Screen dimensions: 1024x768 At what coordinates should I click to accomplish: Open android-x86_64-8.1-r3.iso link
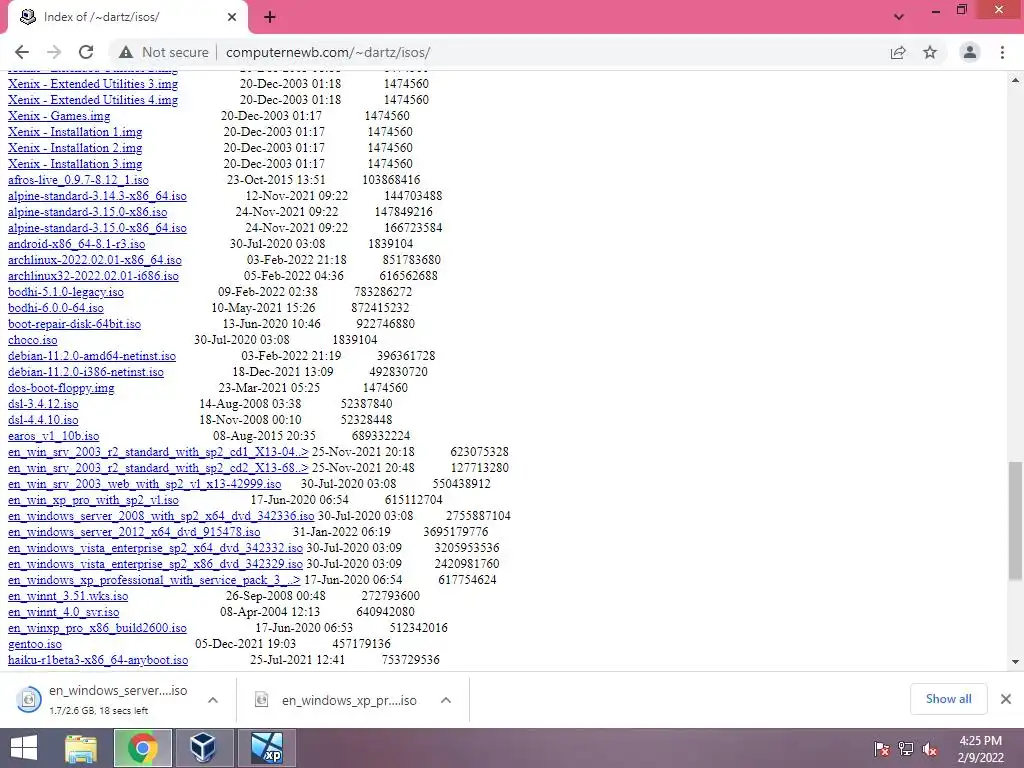[x=76, y=244]
